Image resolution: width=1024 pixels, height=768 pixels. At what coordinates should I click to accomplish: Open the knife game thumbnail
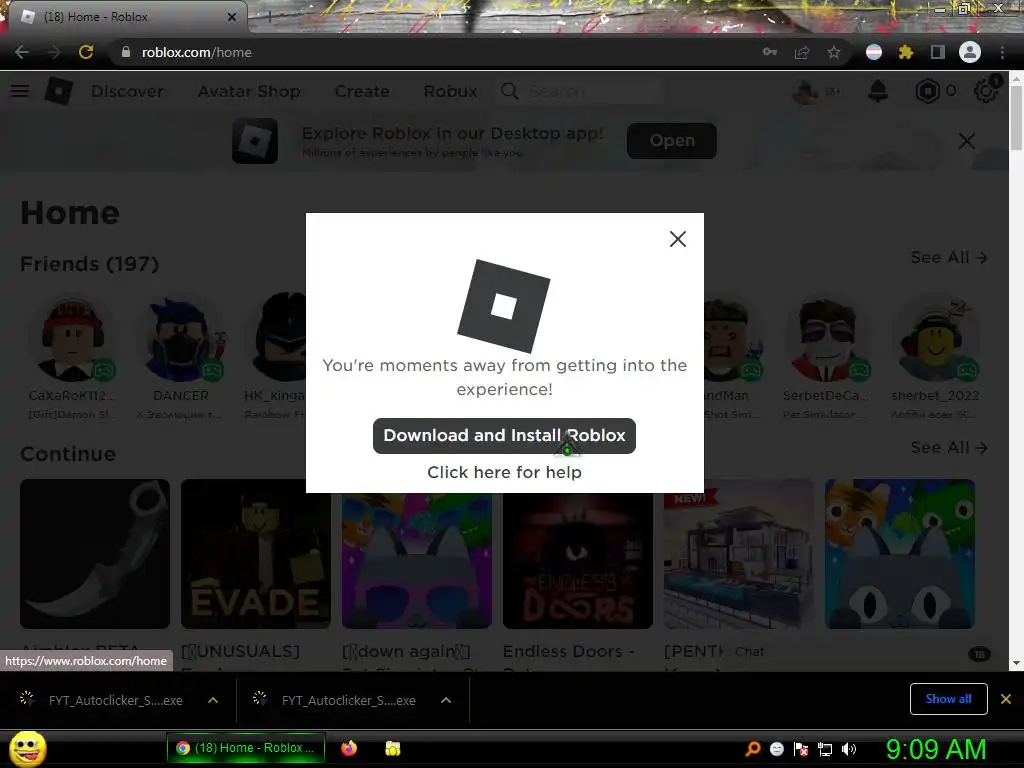(95, 554)
